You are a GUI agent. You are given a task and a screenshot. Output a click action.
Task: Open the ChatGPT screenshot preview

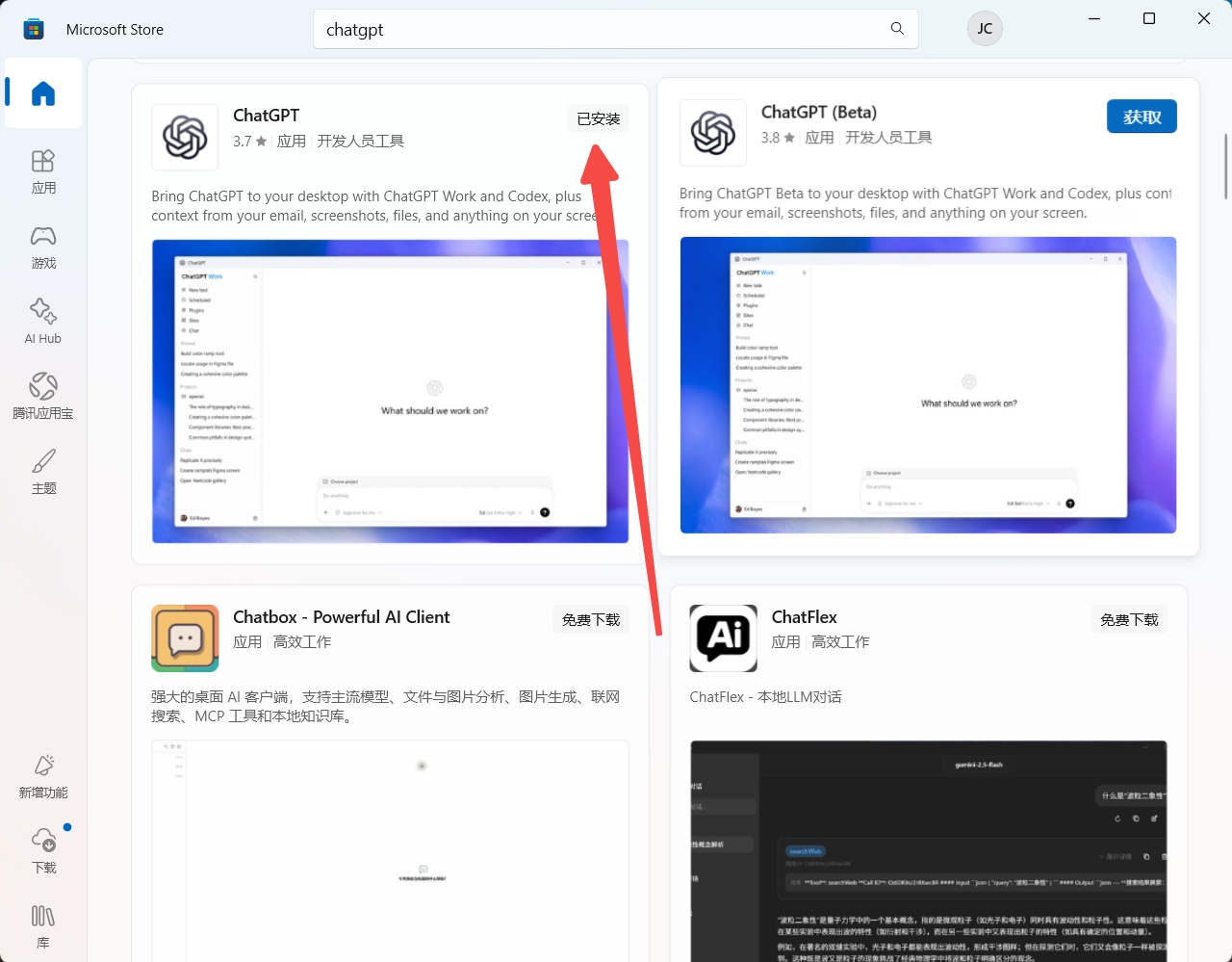[390, 391]
